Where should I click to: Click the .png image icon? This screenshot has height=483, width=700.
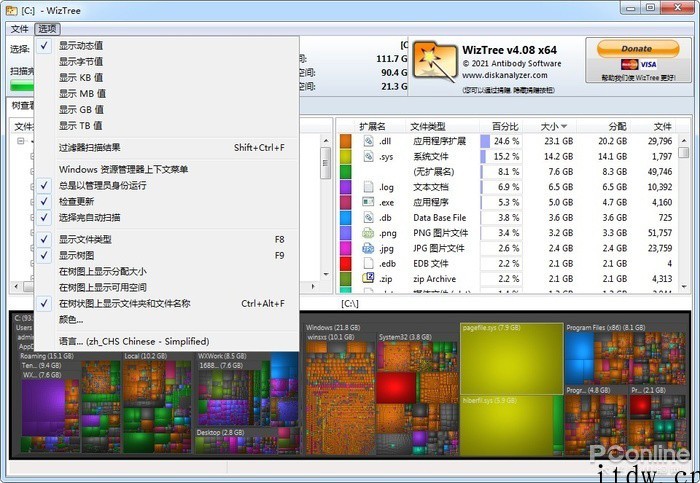click(368, 233)
